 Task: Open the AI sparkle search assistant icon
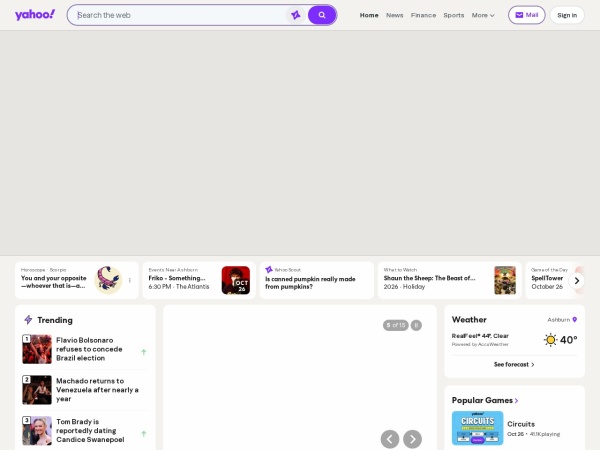[x=295, y=15]
